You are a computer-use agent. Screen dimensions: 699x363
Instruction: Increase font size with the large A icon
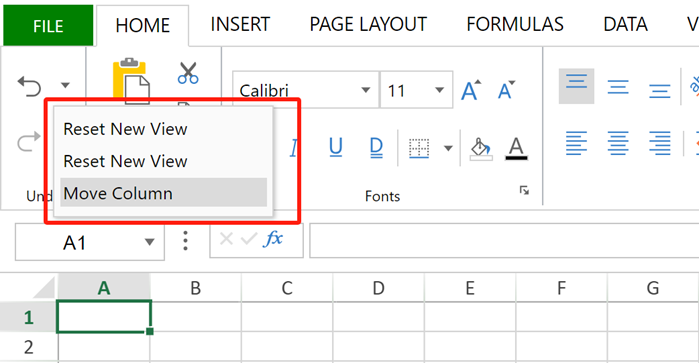point(471,90)
